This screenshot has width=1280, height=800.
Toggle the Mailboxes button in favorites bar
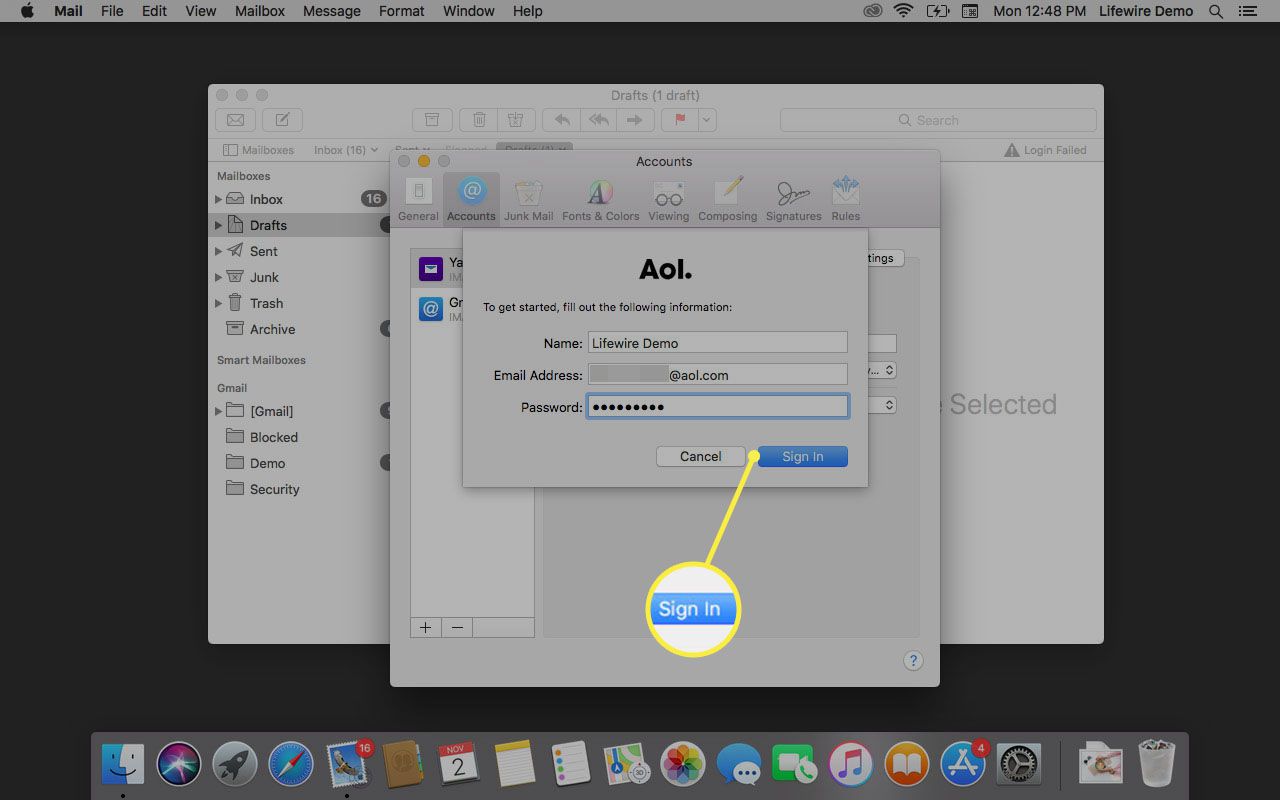[x=258, y=150]
